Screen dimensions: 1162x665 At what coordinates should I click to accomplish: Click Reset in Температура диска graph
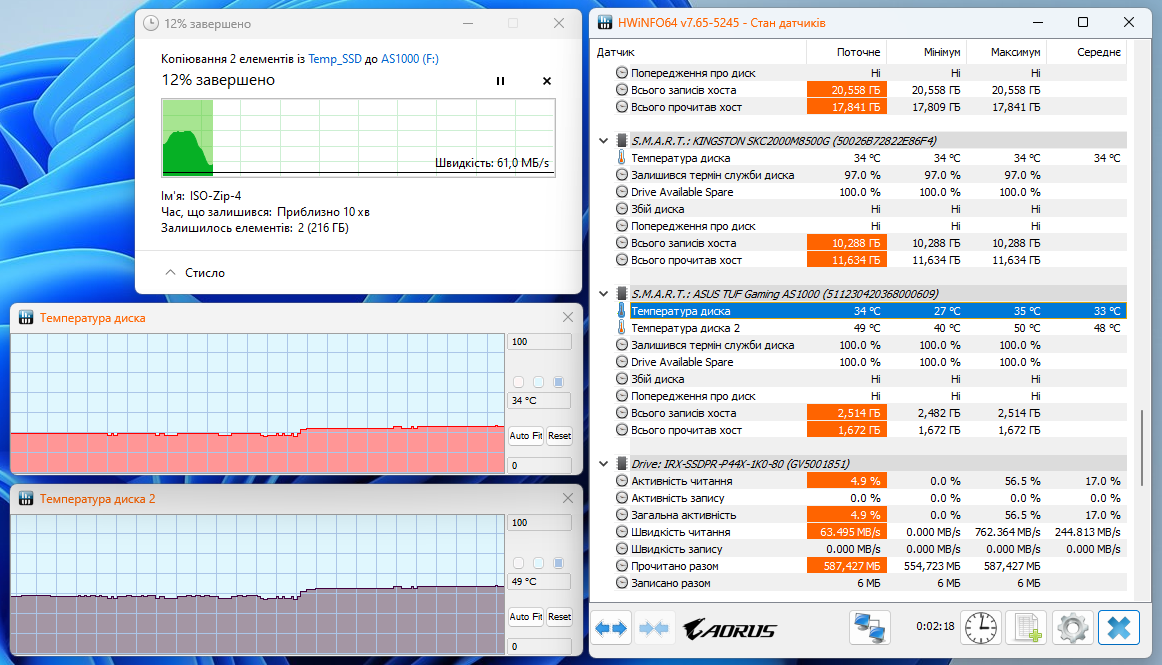click(560, 435)
